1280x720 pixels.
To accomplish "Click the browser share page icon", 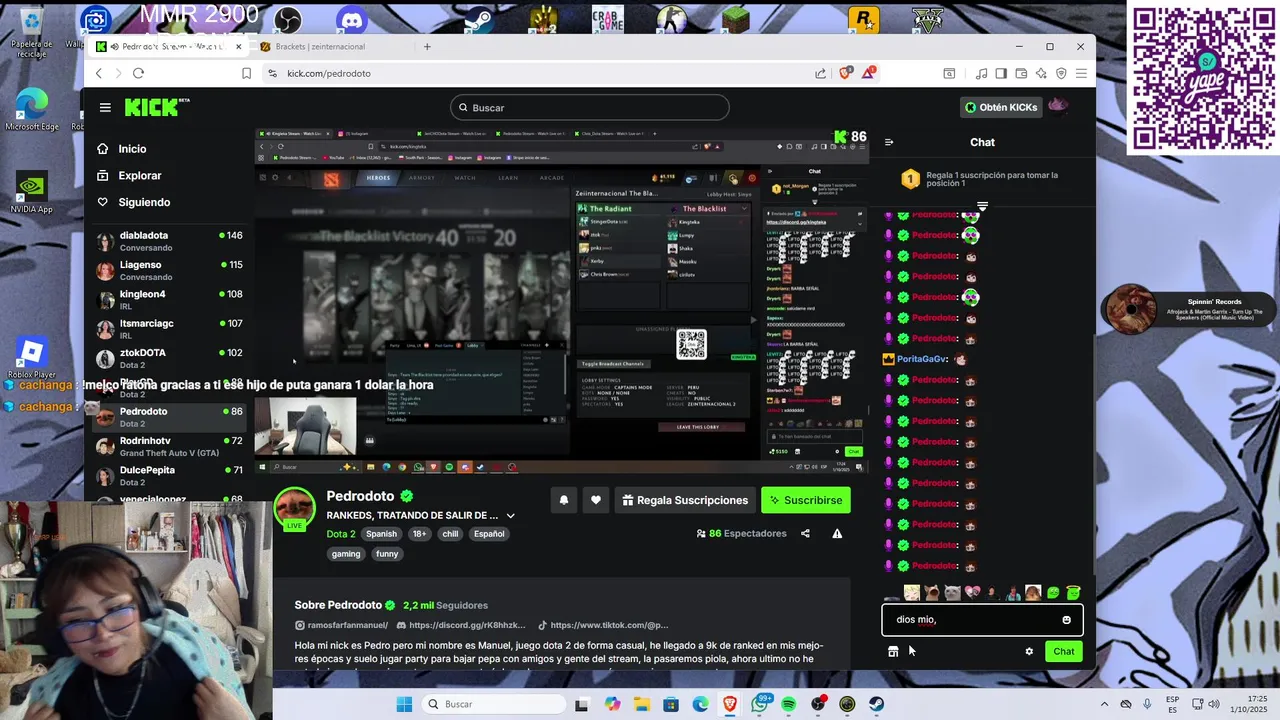I will click(821, 73).
